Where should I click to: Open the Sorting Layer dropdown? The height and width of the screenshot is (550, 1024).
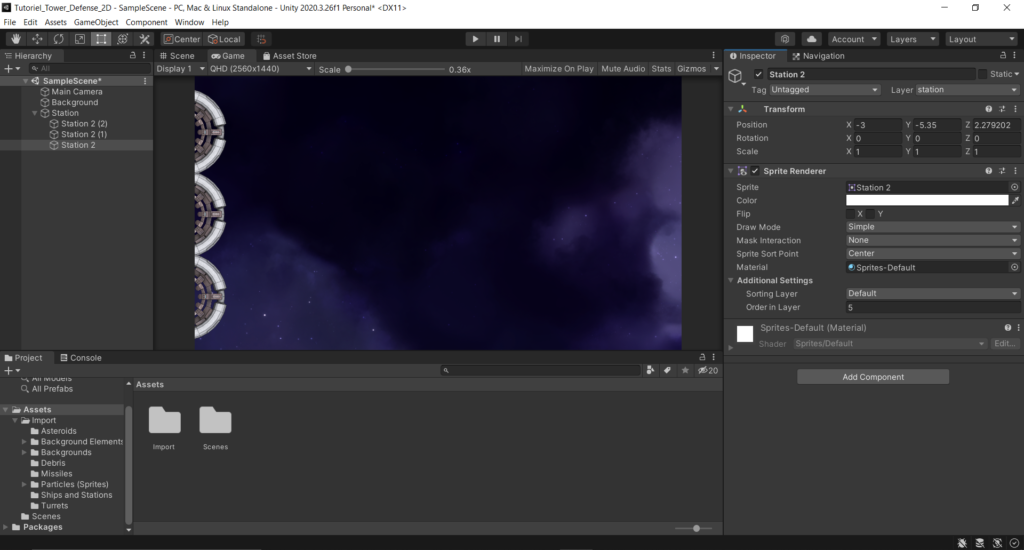tap(932, 294)
